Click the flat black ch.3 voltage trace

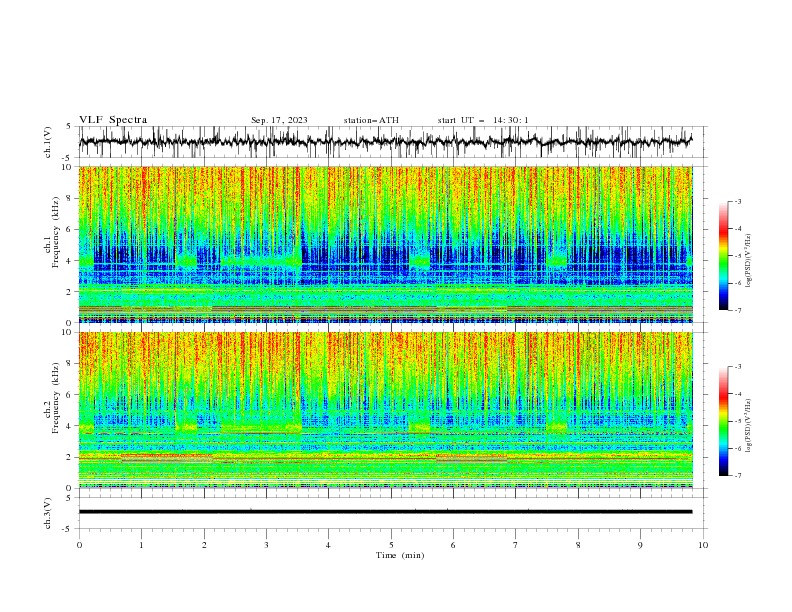385,512
